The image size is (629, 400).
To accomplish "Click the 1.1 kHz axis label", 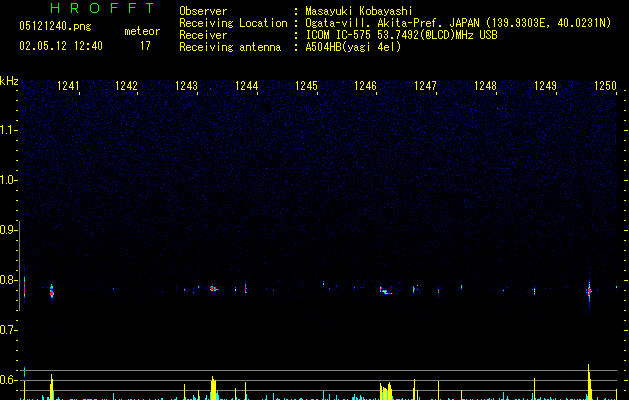I will coord(8,130).
